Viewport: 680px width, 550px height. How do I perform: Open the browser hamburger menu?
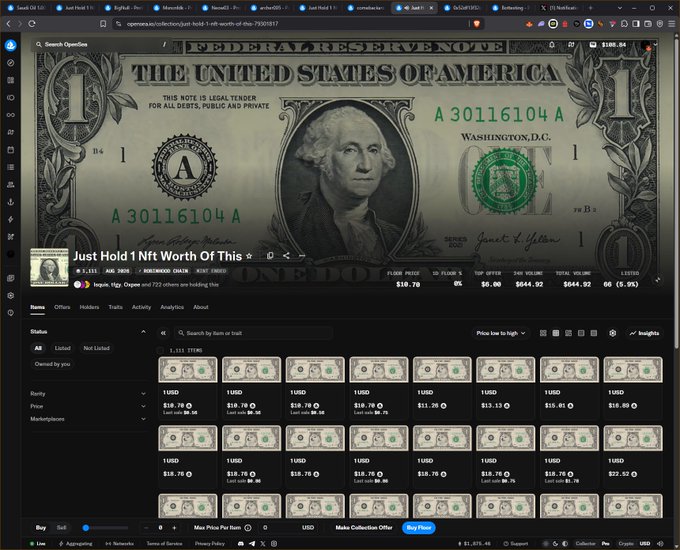(671, 24)
